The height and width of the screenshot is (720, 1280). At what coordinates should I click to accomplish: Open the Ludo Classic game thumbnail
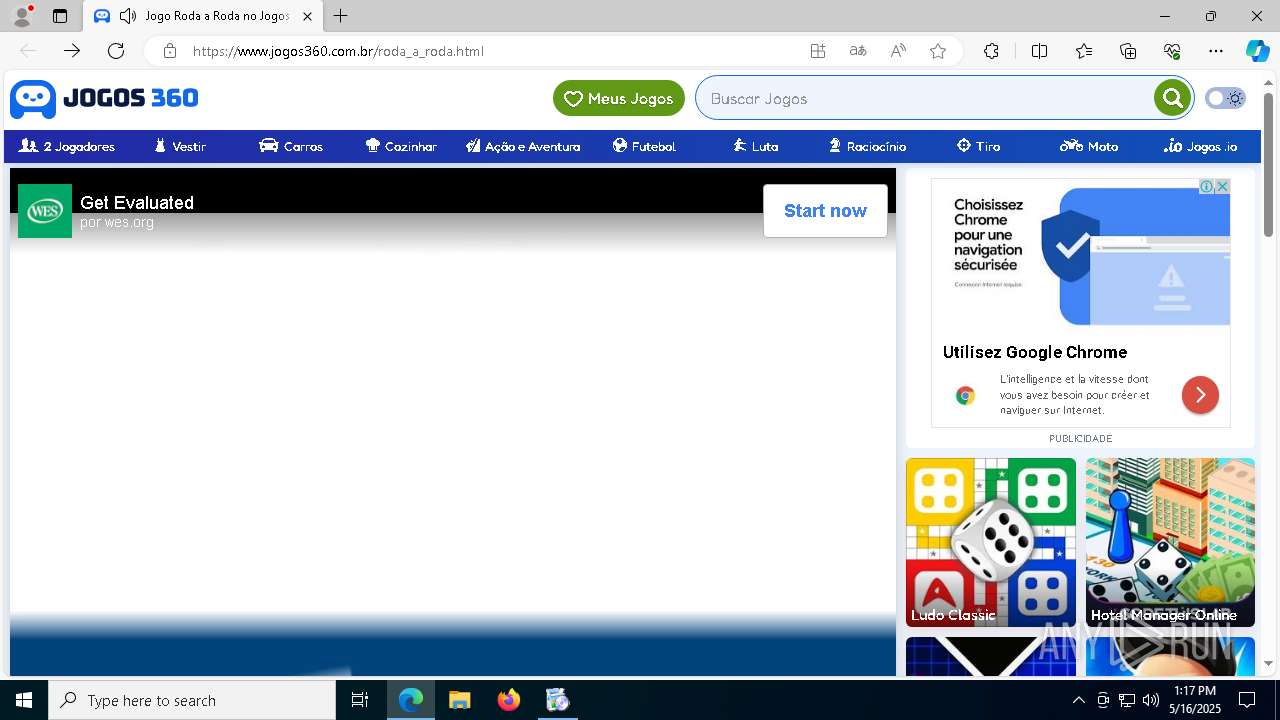point(991,542)
